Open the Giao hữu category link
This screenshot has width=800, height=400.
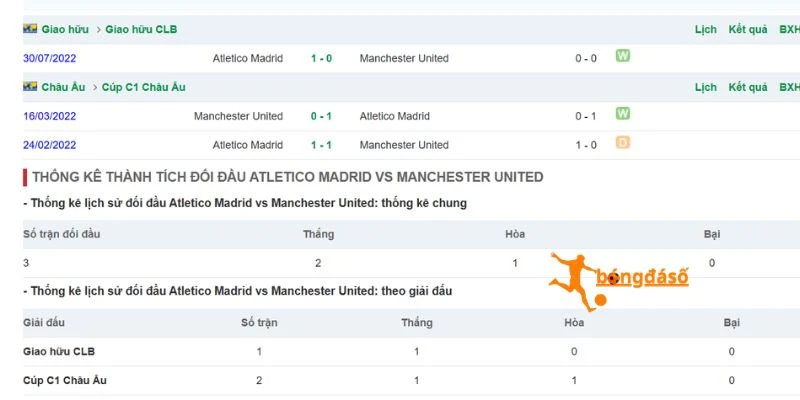tap(65, 30)
